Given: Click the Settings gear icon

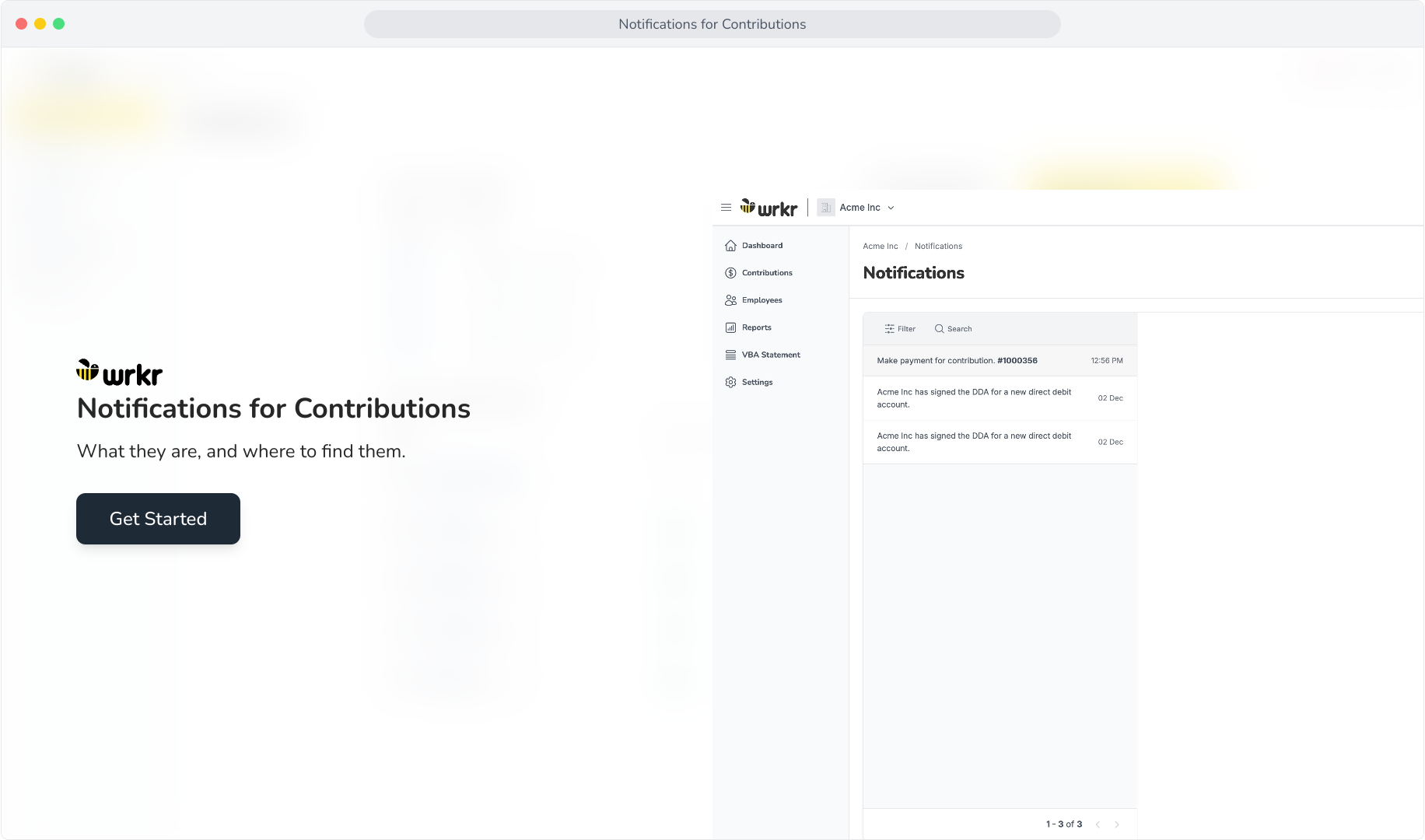Looking at the screenshot, I should (730, 382).
